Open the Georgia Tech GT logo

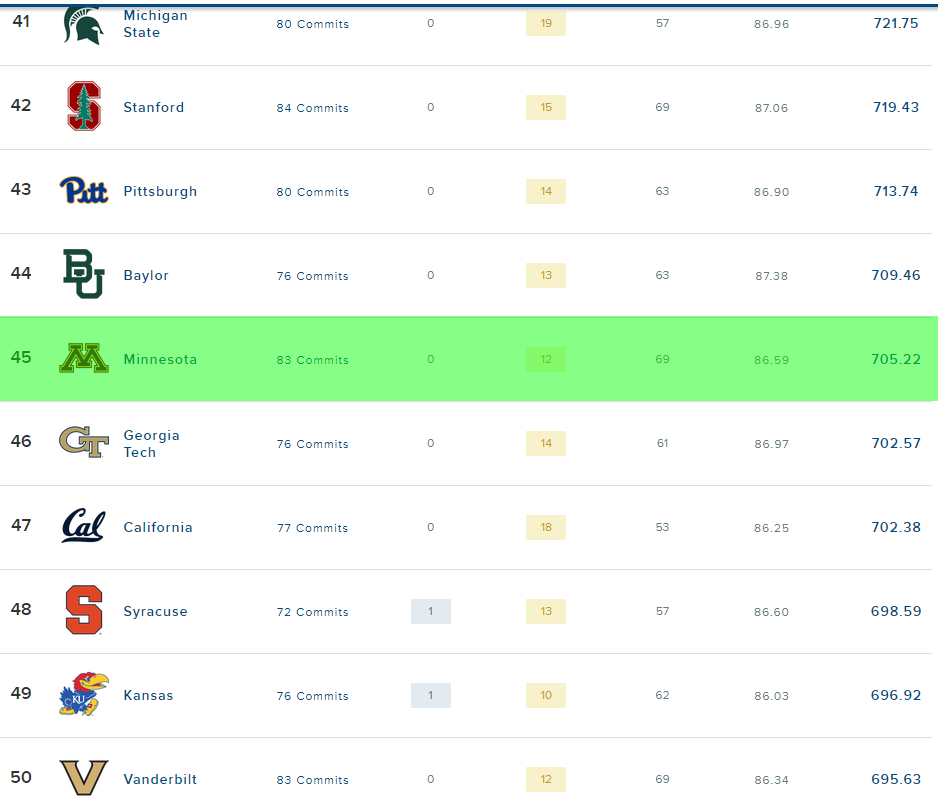pos(84,442)
